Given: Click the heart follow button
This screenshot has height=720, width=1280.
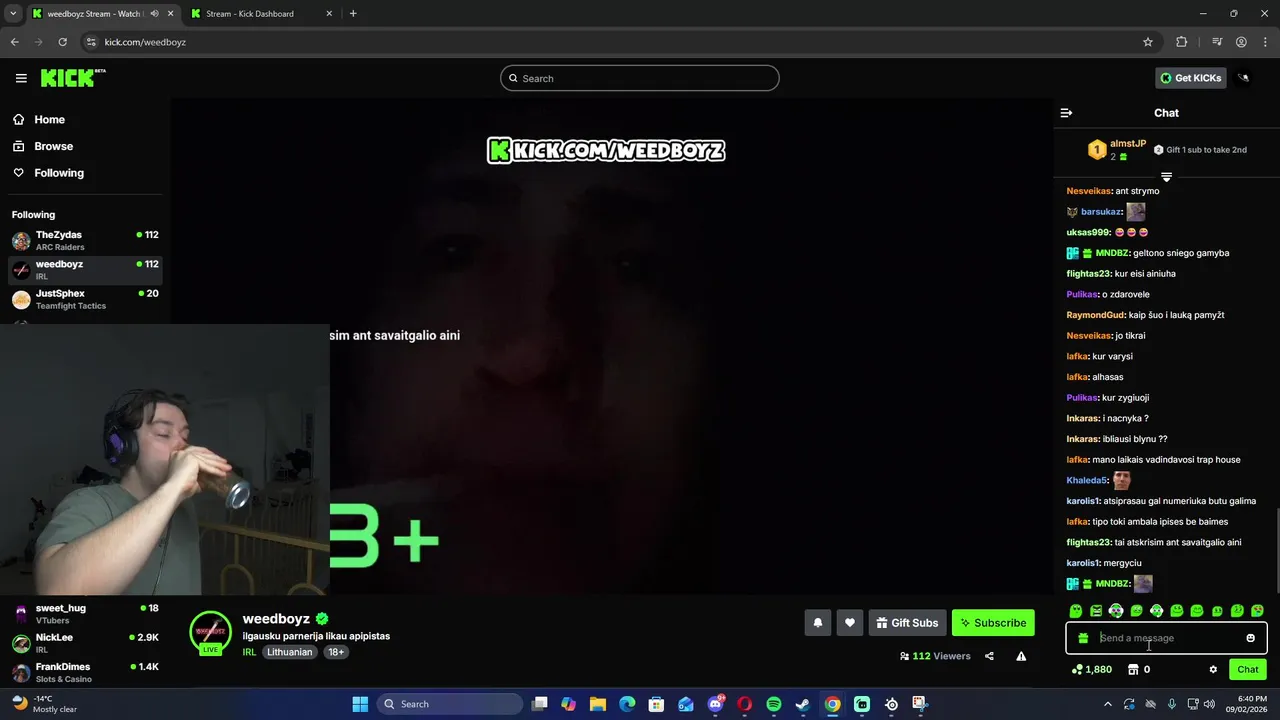Looking at the screenshot, I should (850, 623).
